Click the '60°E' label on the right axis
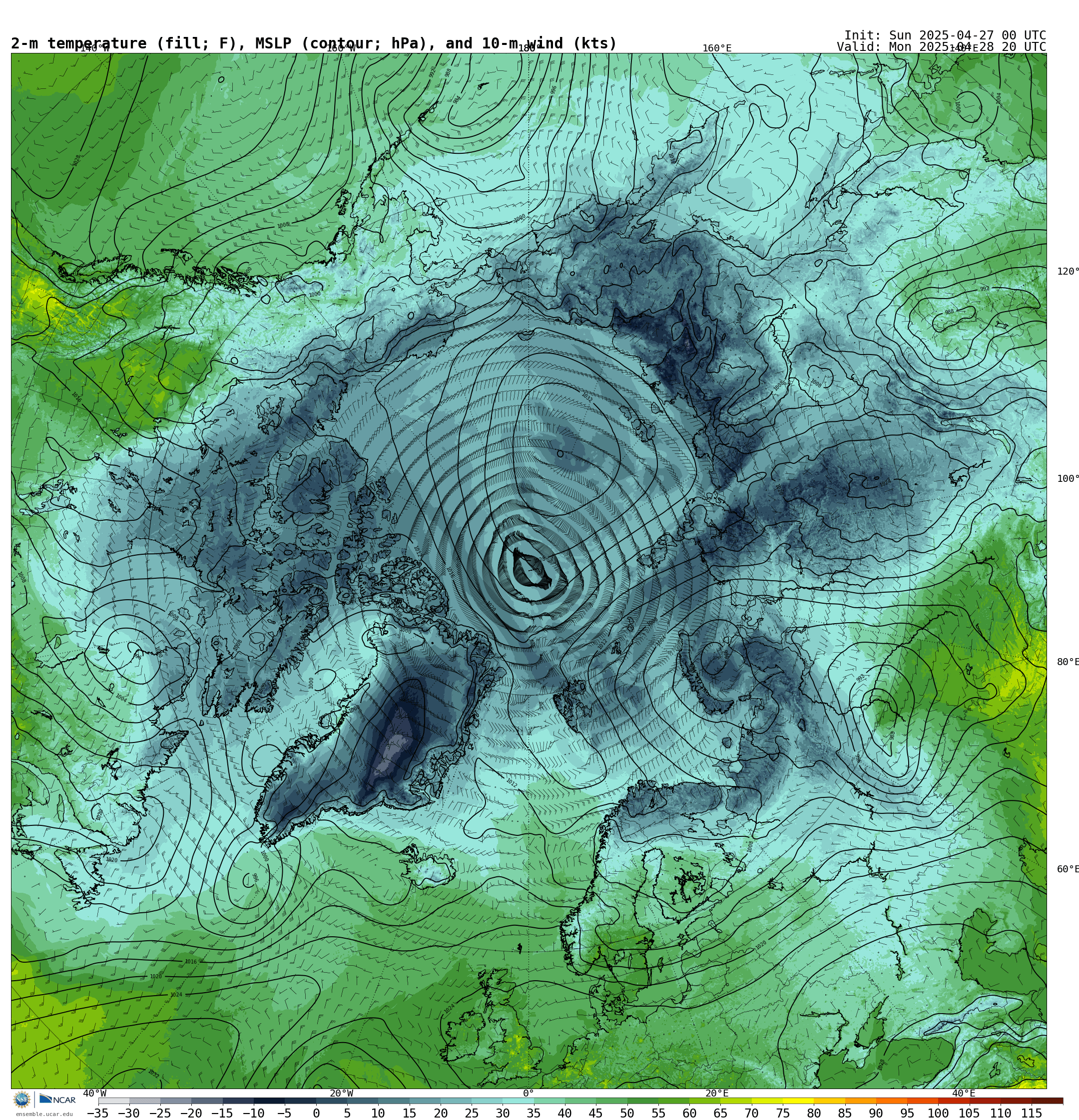 coord(1068,869)
